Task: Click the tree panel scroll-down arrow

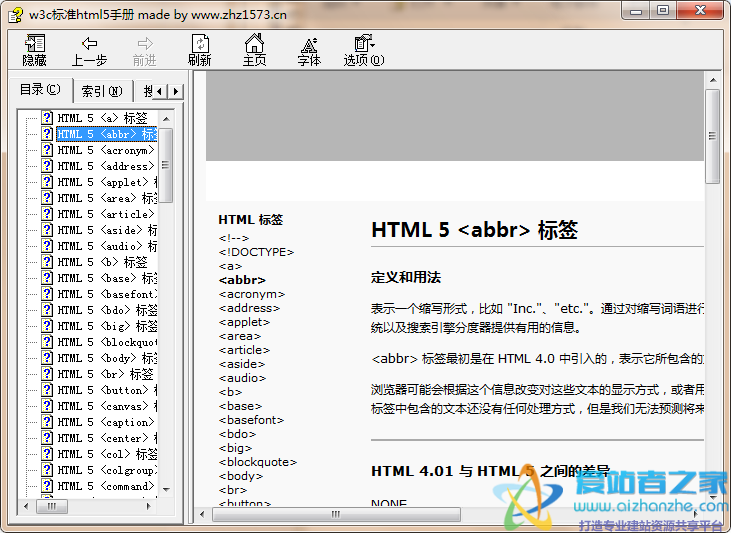Action: click(x=166, y=489)
